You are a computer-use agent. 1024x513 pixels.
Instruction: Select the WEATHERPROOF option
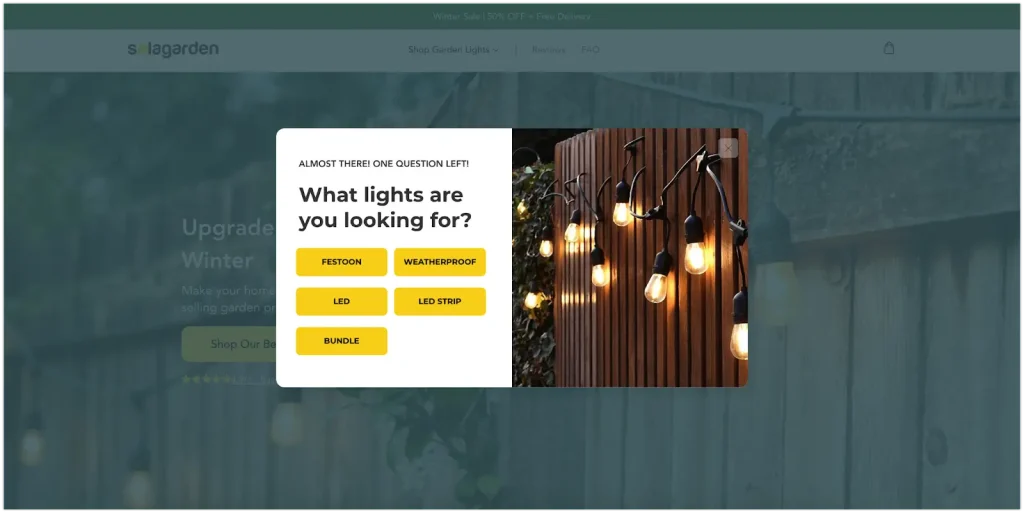click(440, 262)
